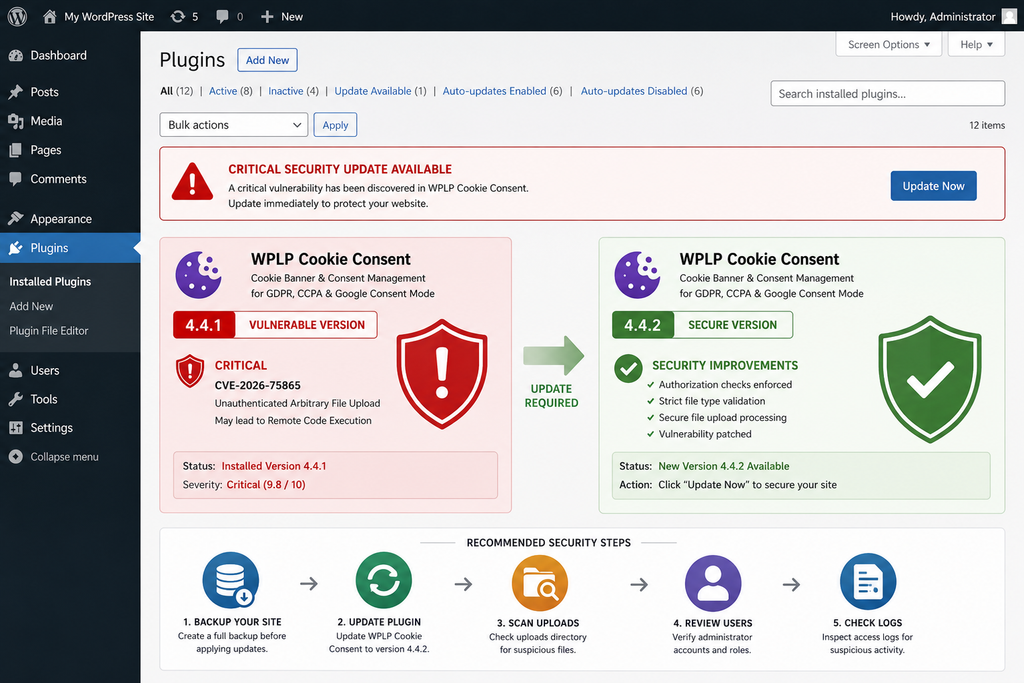Show plugins with Update Available

click(x=373, y=91)
